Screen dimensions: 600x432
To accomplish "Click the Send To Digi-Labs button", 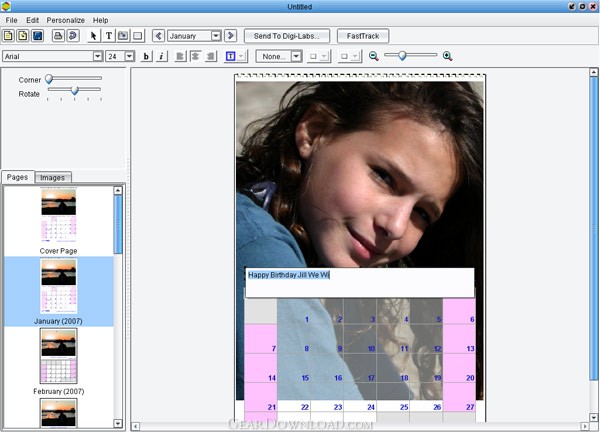I will [x=287, y=36].
